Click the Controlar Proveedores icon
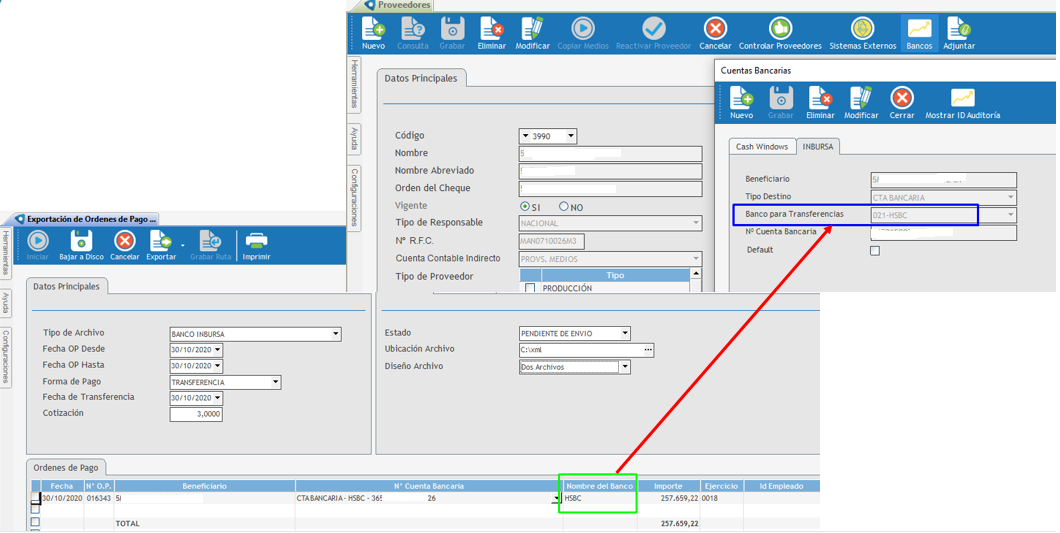 point(779,31)
